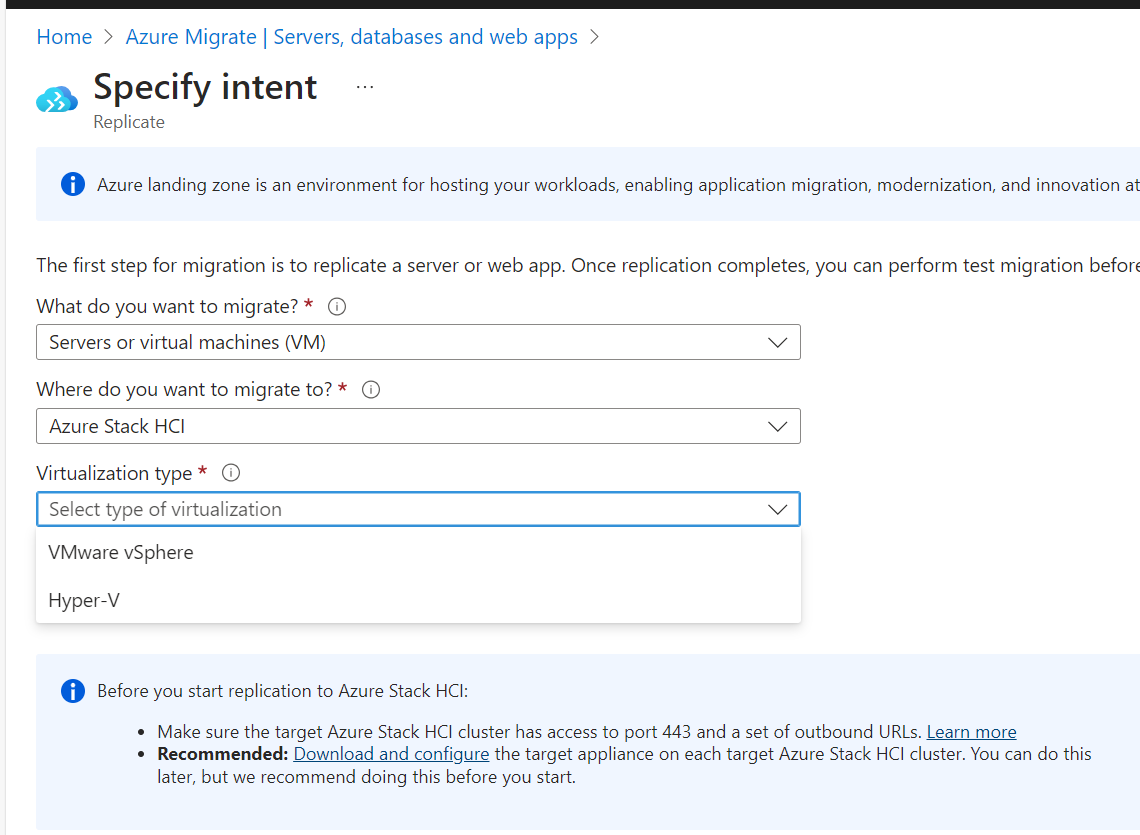
Task: Click the breadcrumb chevron after Azure Migrate
Action: 594,36
